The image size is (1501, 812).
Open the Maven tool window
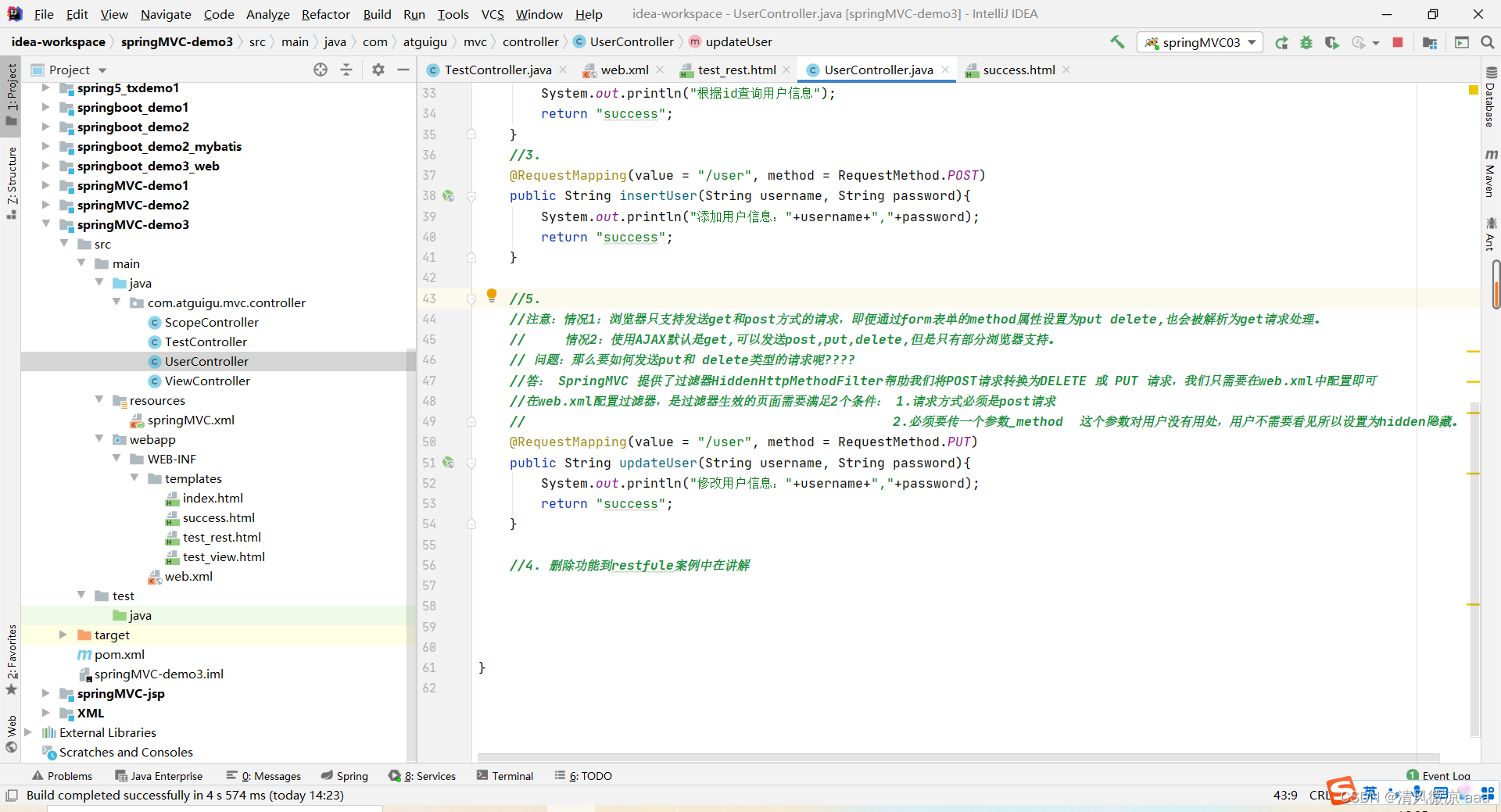(1490, 173)
